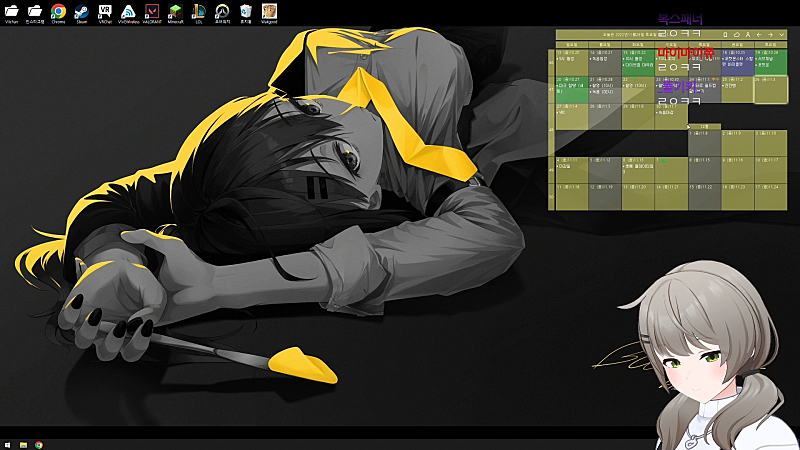Screen dimensions: 800x450
Task: Open the Windows Start menu
Action: point(7,444)
